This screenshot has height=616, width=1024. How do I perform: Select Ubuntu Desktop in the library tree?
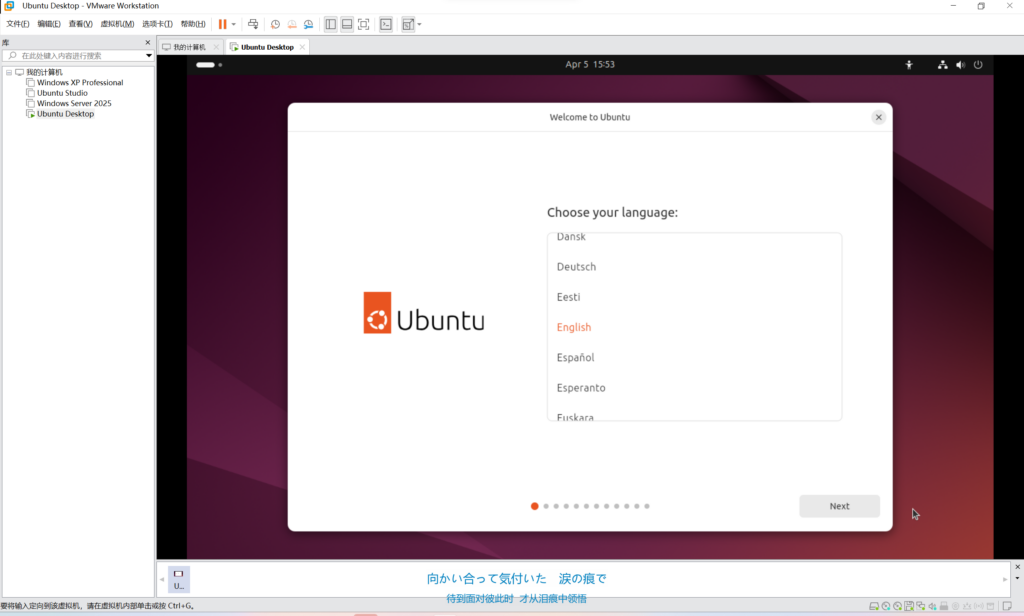65,114
